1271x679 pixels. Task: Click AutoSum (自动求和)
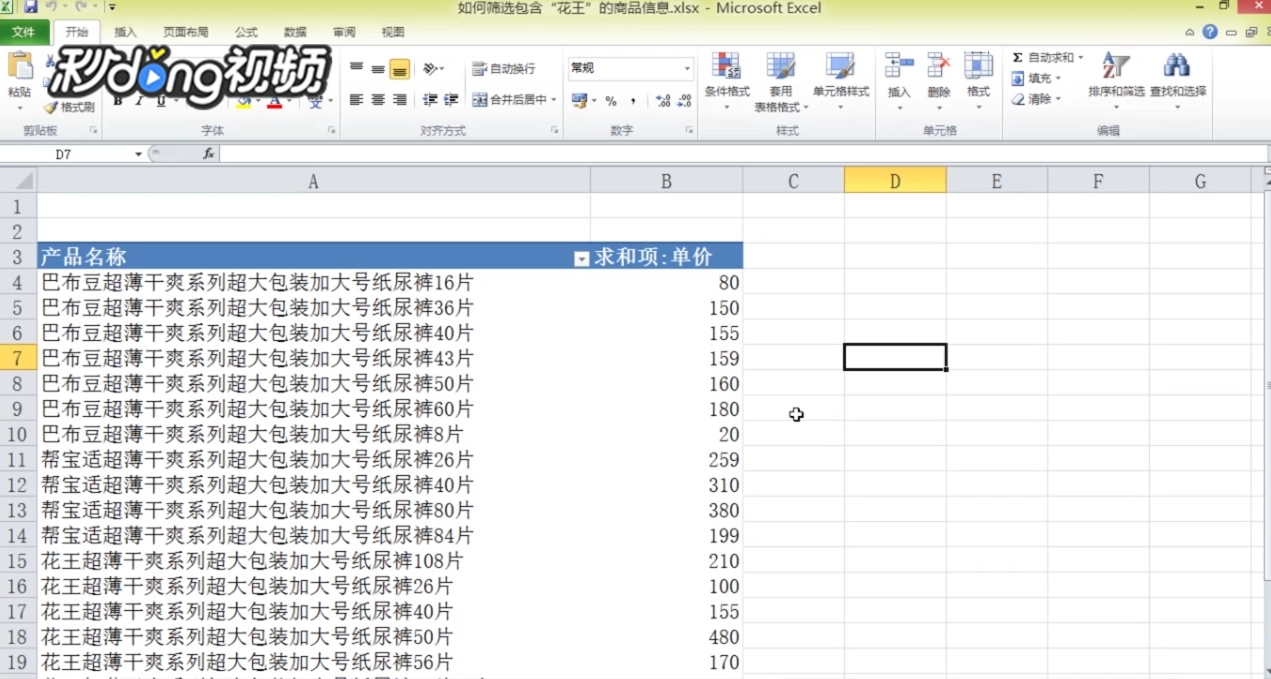tap(1041, 58)
